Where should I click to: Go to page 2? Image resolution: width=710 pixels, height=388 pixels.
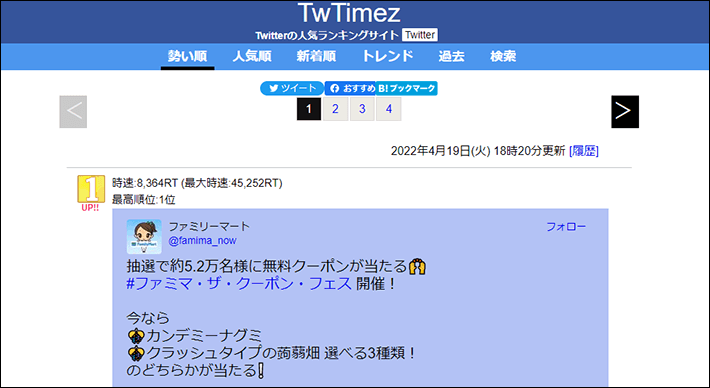(336, 109)
